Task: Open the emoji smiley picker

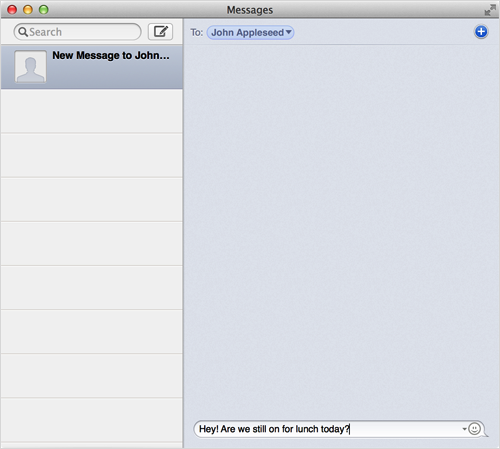Action: coord(474,429)
